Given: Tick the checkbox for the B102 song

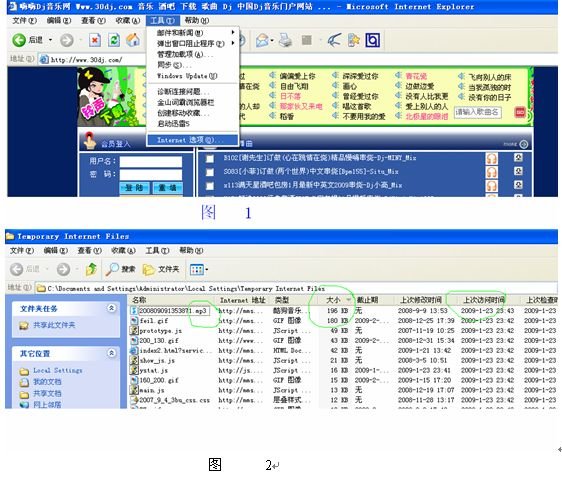Looking at the screenshot, I should 210,158.
